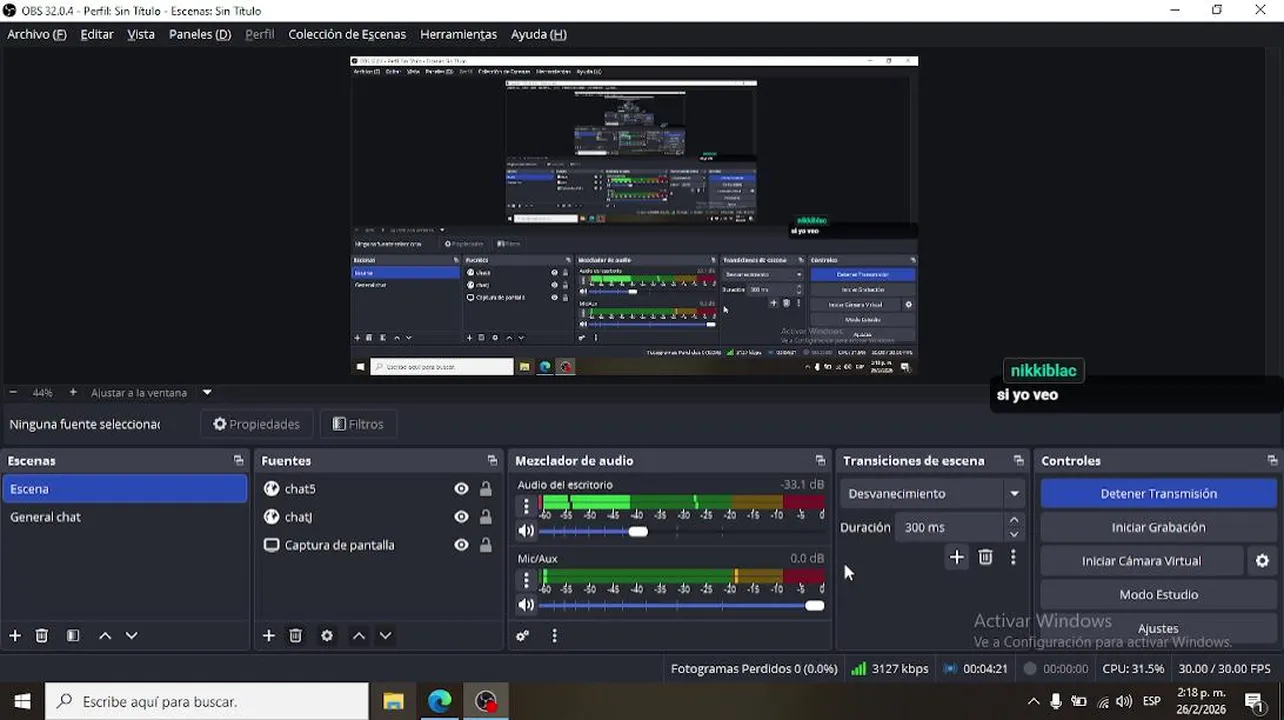Toggle lock on Captura de pantalla source

[485, 545]
